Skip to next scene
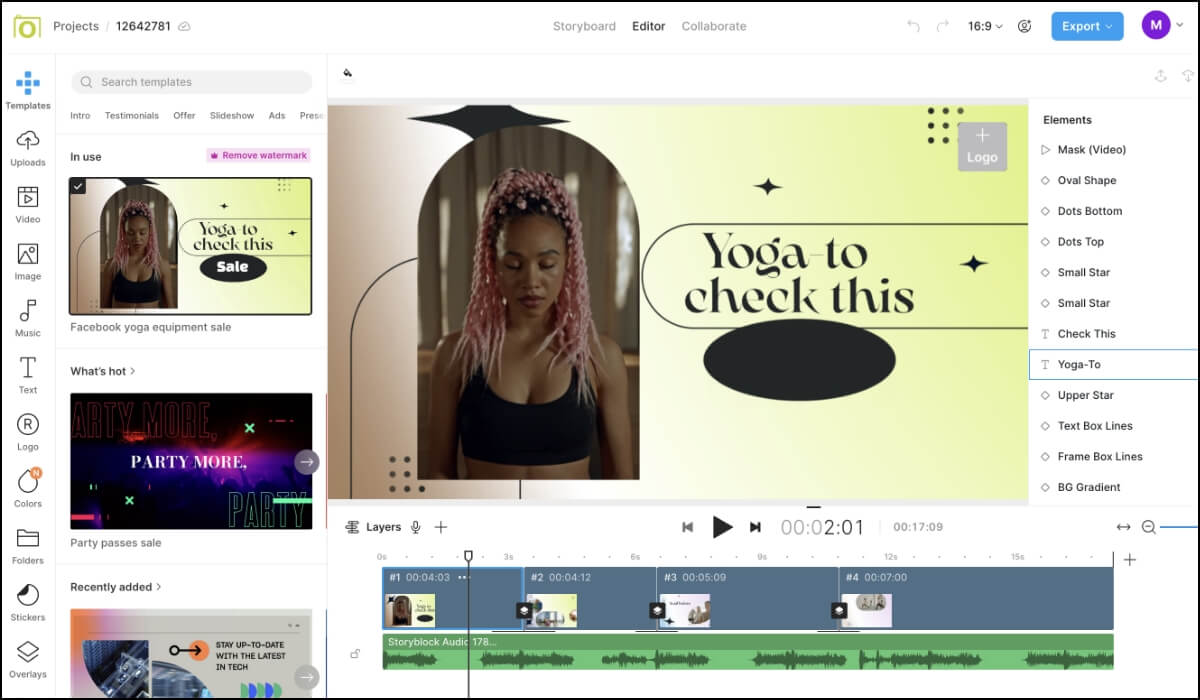Image resolution: width=1200 pixels, height=700 pixels. (756, 527)
